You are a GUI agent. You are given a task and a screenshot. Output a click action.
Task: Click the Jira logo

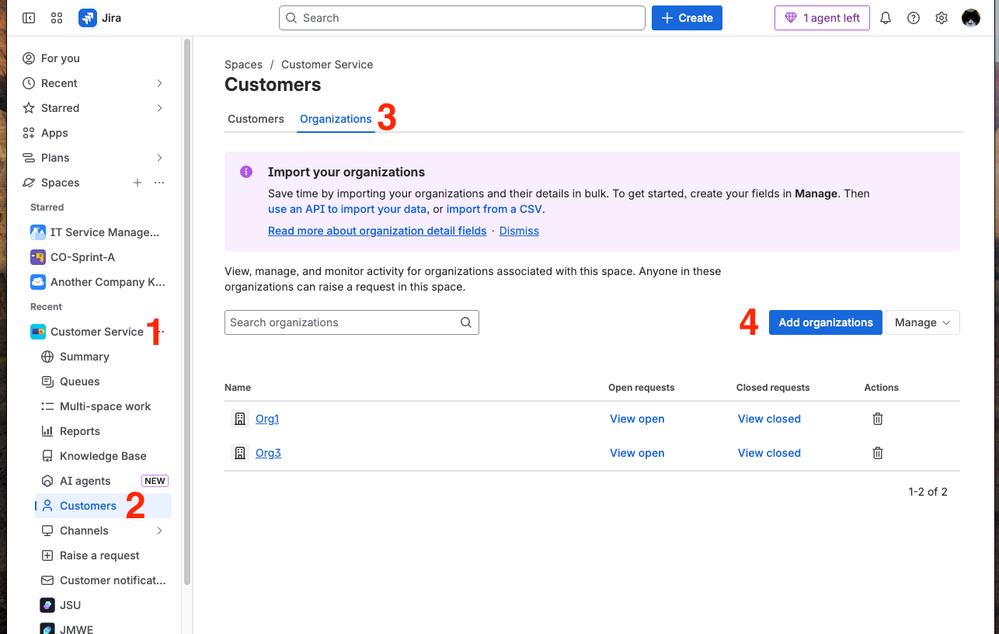[x=100, y=18]
